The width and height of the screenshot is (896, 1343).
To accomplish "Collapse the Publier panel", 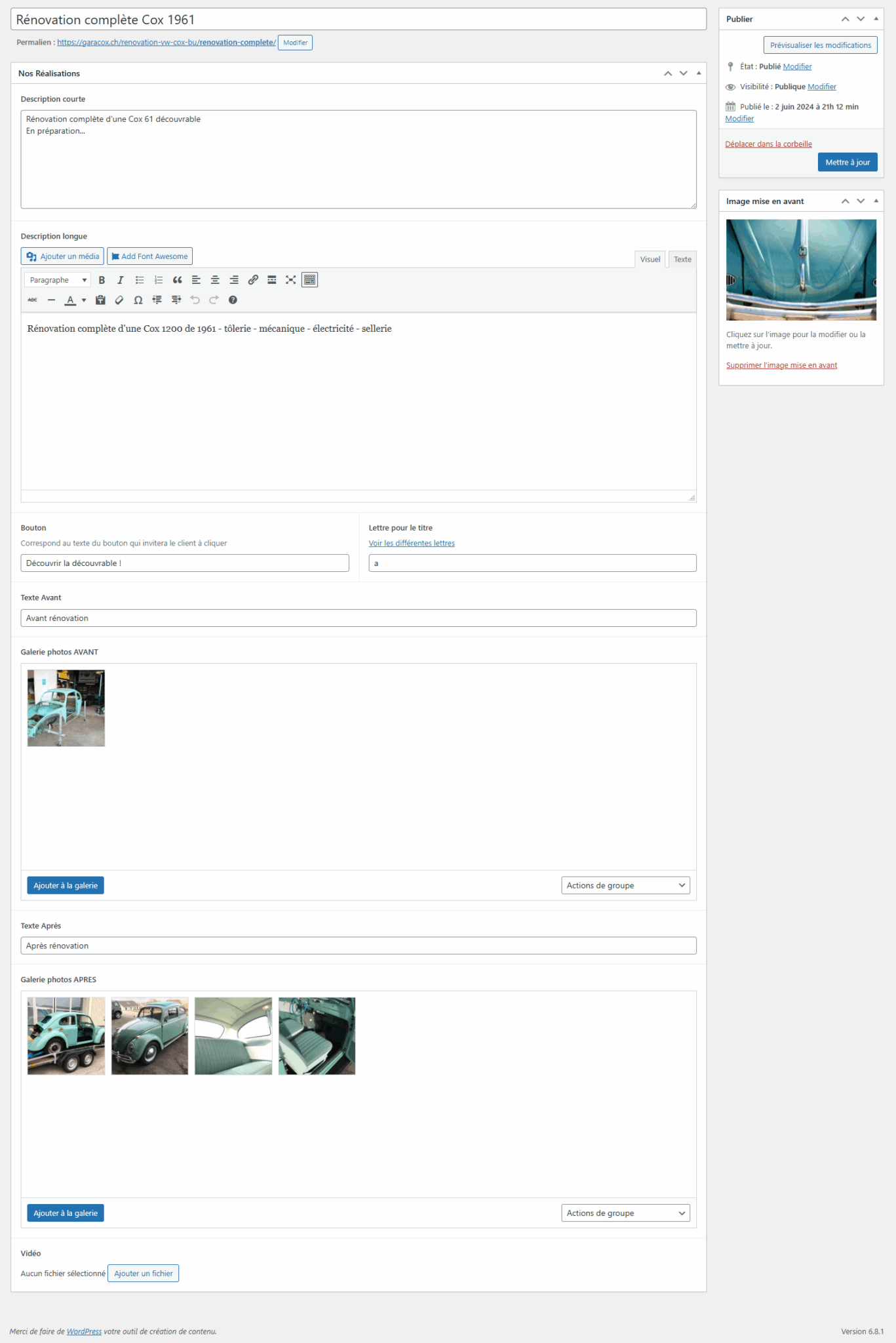I will click(x=876, y=19).
